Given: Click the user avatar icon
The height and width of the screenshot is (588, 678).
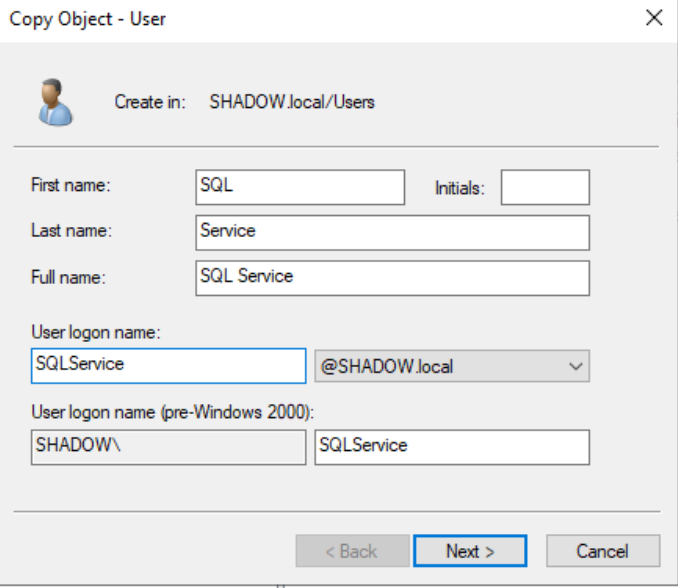Looking at the screenshot, I should coord(55,103).
